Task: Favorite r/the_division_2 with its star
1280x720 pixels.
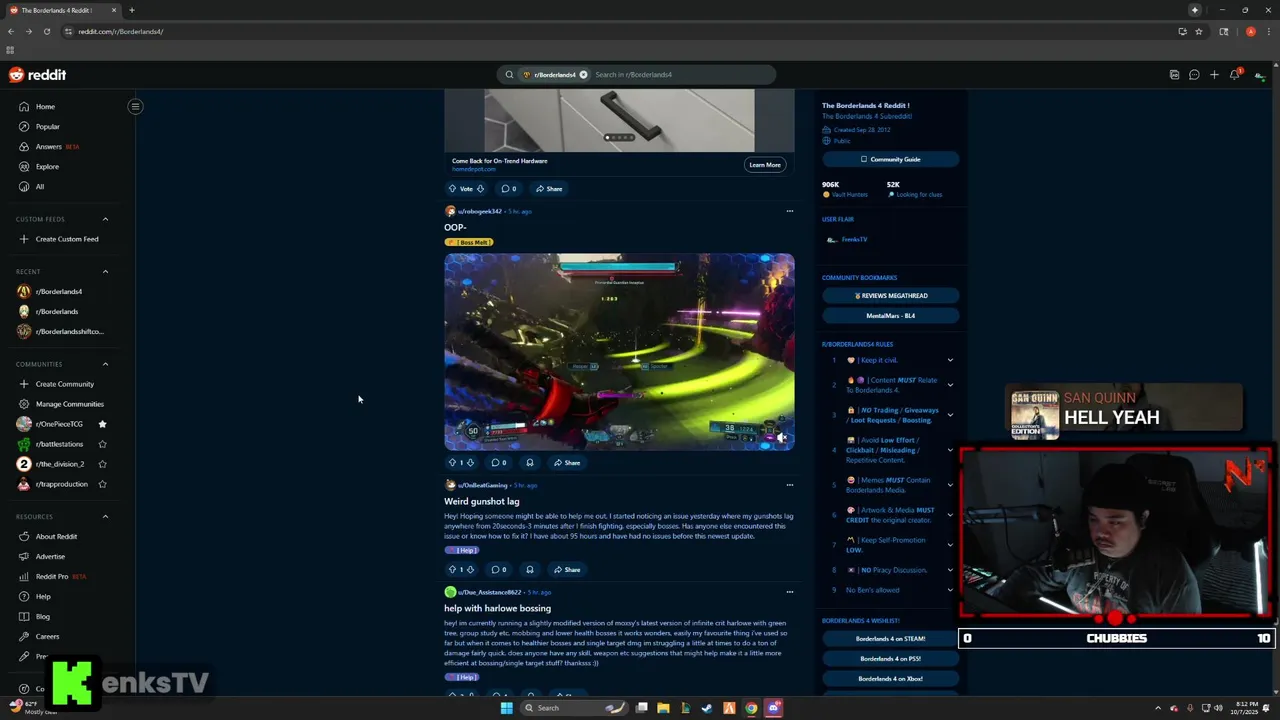Action: click(102, 464)
